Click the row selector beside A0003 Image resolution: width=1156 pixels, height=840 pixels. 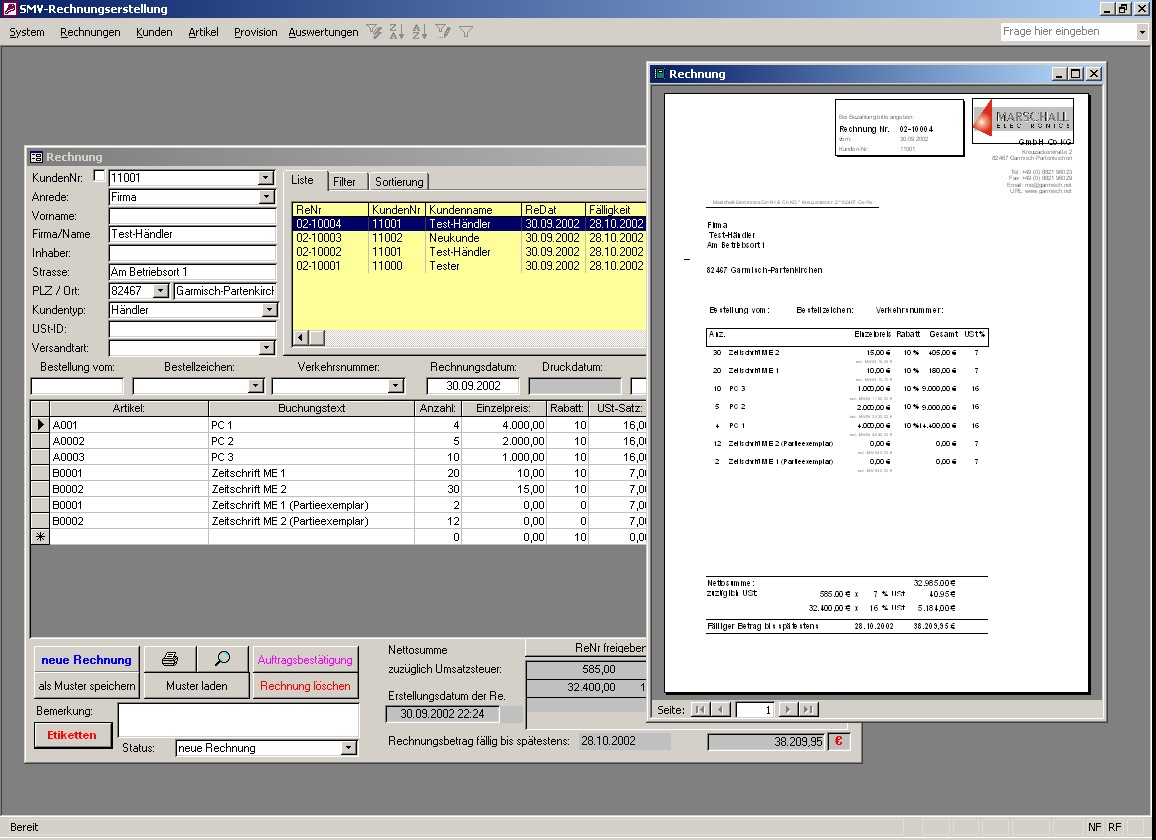pos(41,457)
